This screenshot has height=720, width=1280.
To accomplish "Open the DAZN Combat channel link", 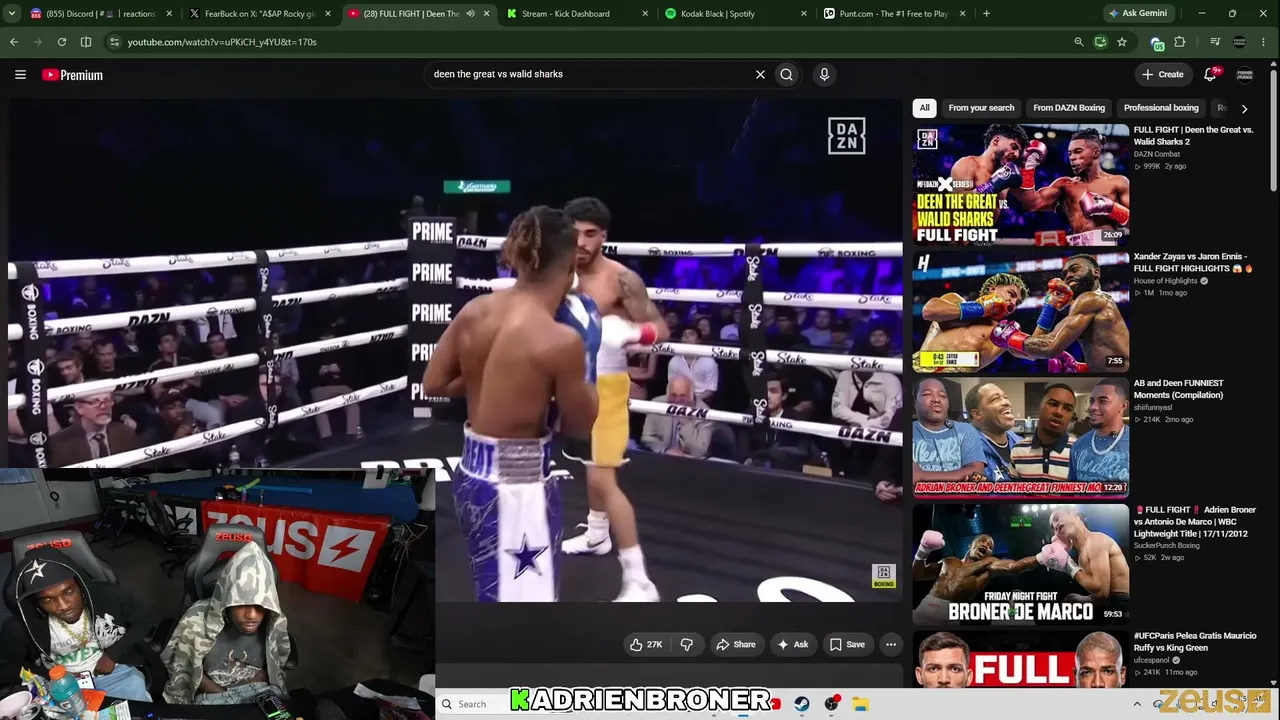I will 1157,154.
